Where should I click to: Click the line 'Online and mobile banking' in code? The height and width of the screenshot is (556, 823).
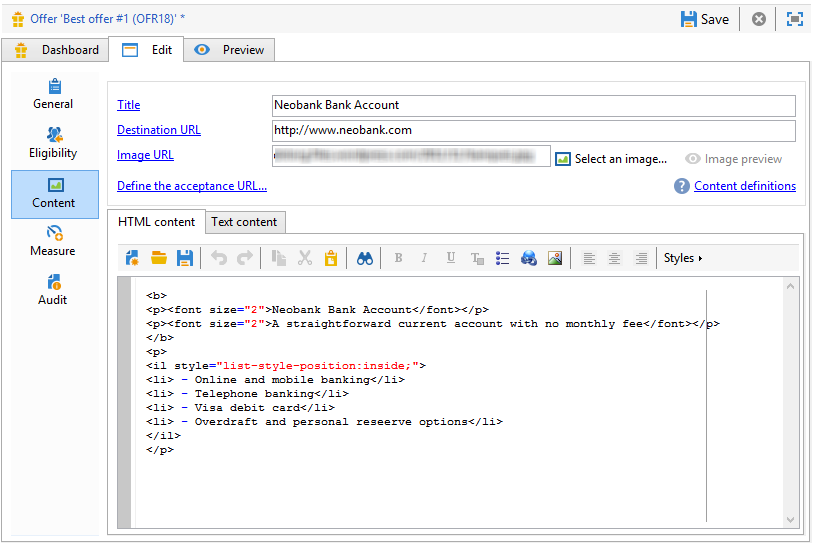click(275, 380)
